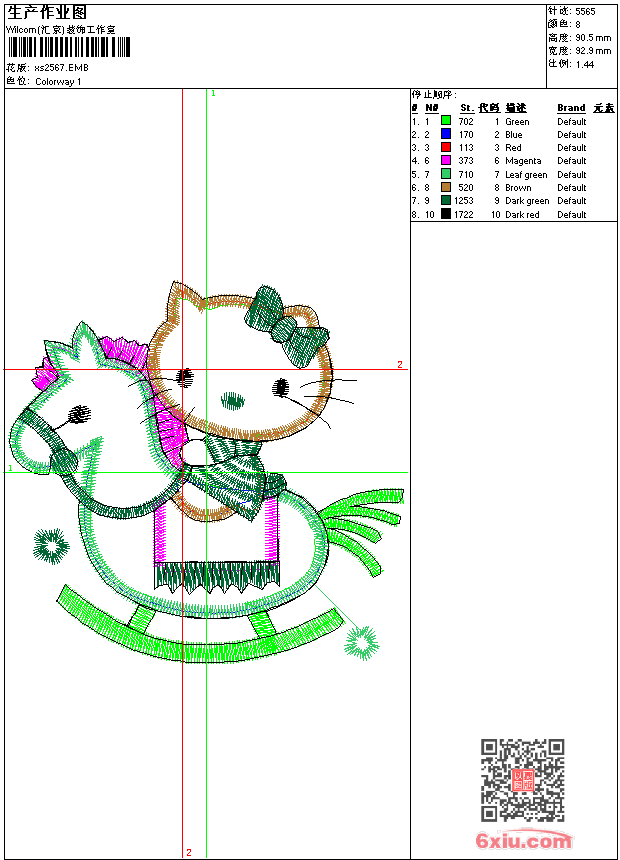Viewport: 620px width, 860px height.
Task: Select the Dark red color swatch
Action: (446, 214)
